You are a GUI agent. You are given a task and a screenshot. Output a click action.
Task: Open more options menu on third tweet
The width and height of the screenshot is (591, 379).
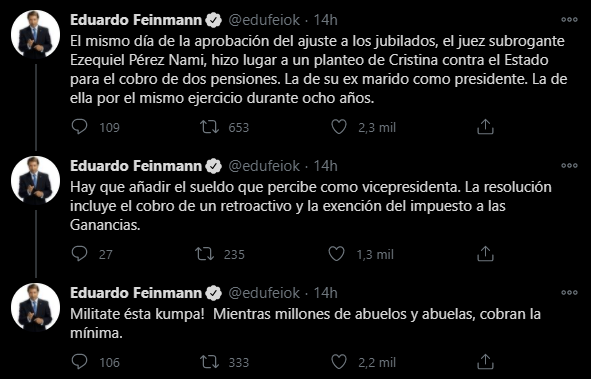click(569, 292)
